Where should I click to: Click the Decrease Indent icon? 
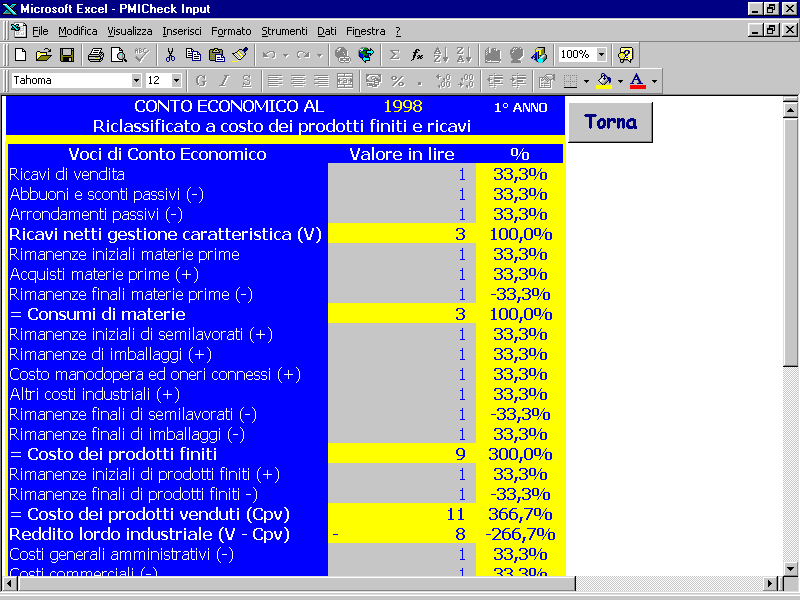pos(495,81)
